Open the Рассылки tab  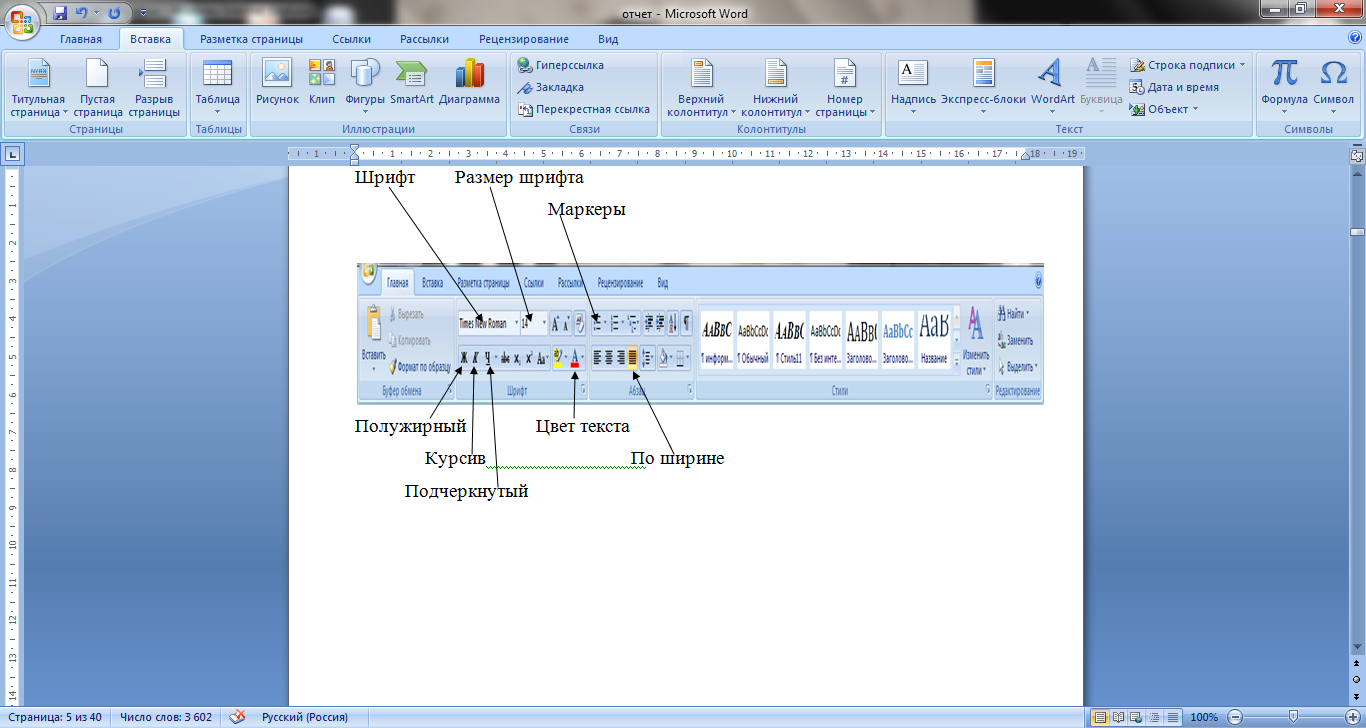point(424,39)
